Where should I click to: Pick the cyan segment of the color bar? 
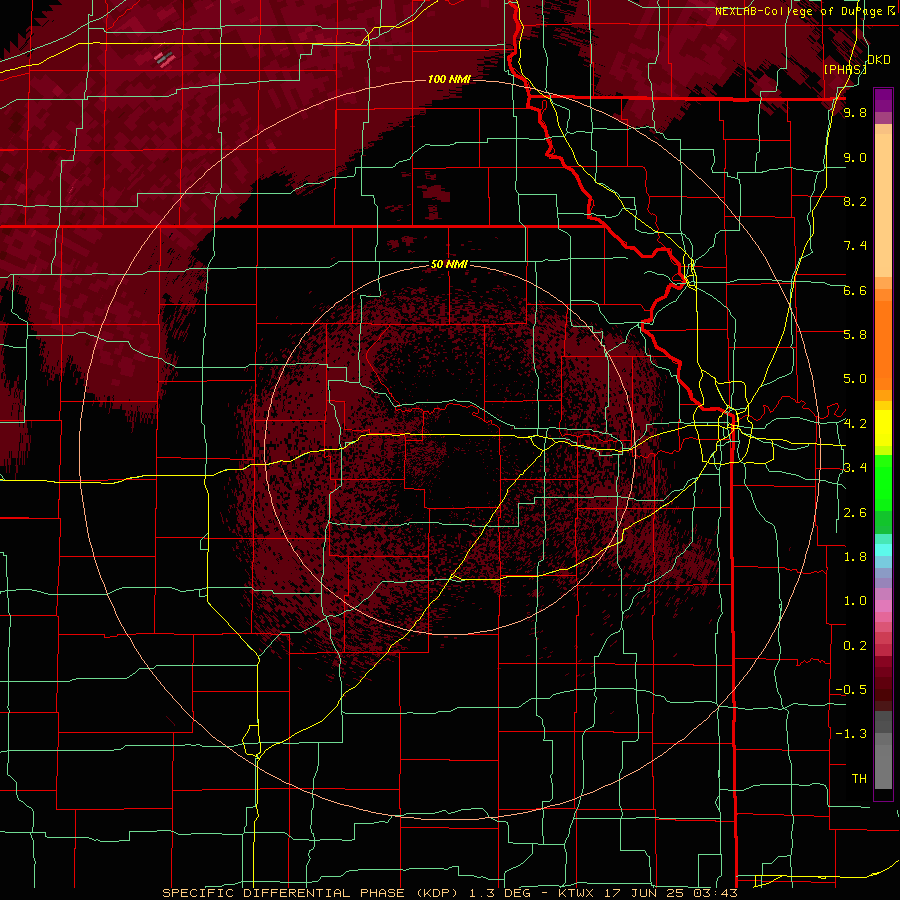point(883,550)
